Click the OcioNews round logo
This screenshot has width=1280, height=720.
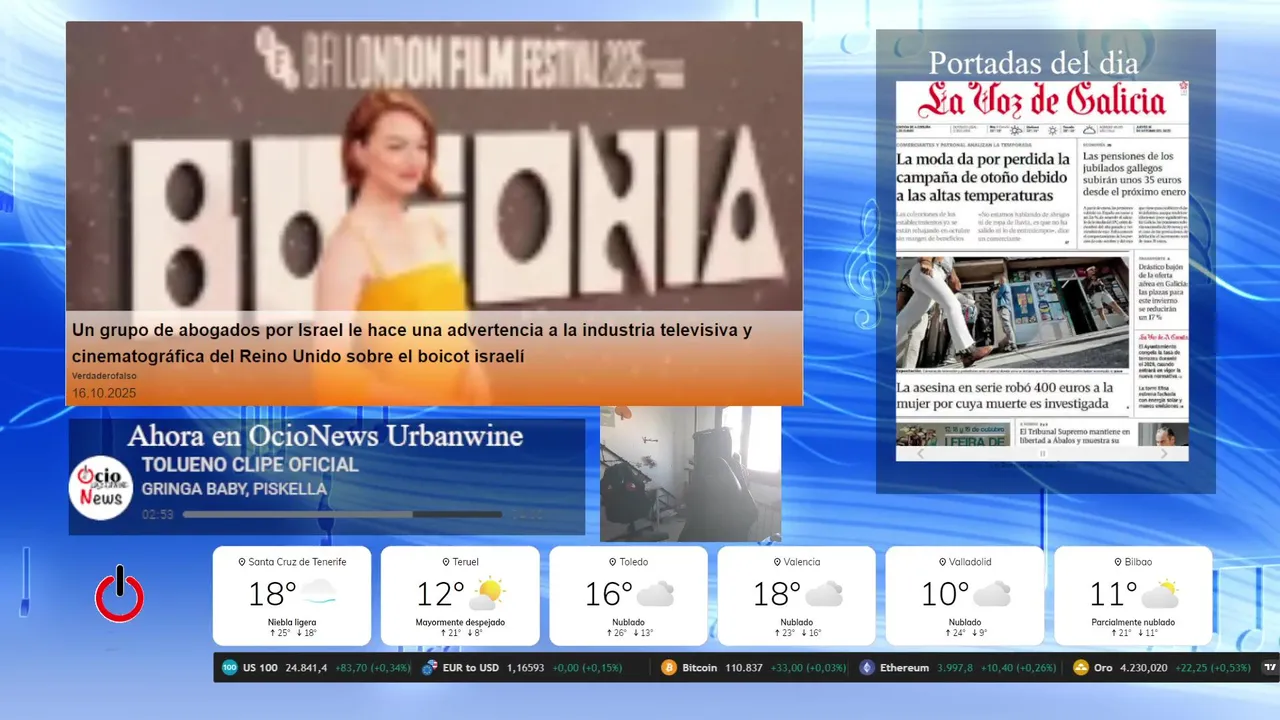101,488
